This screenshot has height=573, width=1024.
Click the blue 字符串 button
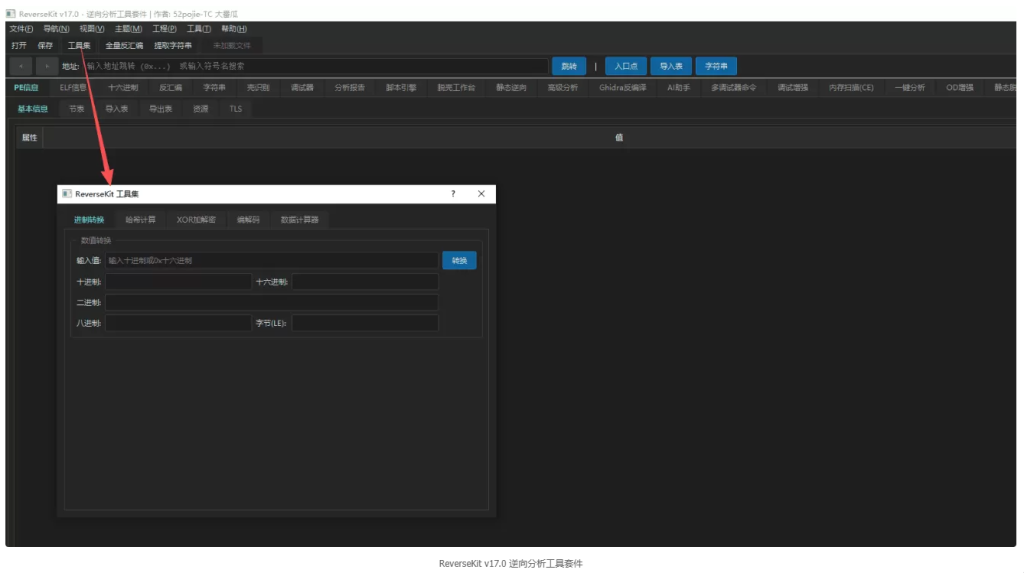(716, 66)
